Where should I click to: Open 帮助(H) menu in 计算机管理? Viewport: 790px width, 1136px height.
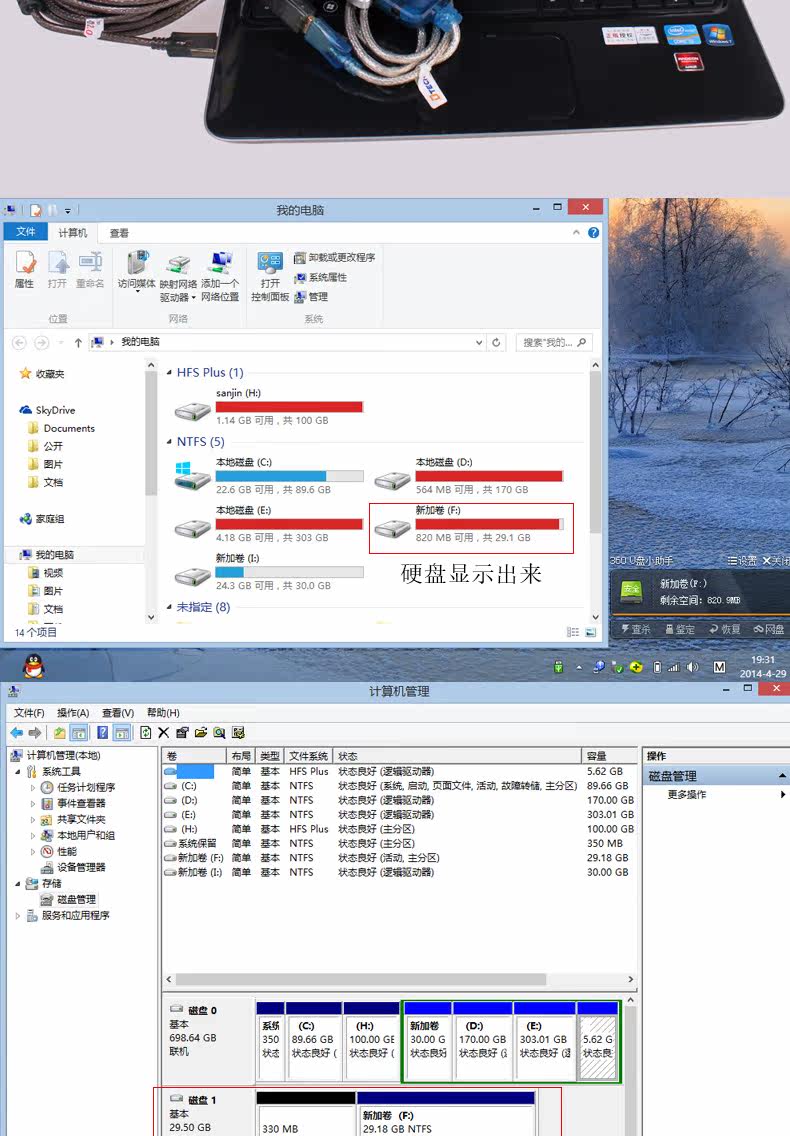tap(163, 713)
